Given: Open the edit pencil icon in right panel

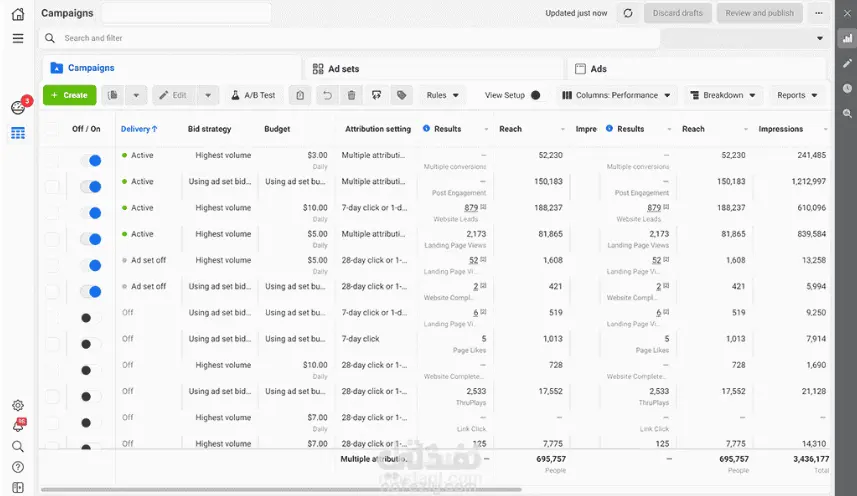Looking at the screenshot, I should [847, 63].
